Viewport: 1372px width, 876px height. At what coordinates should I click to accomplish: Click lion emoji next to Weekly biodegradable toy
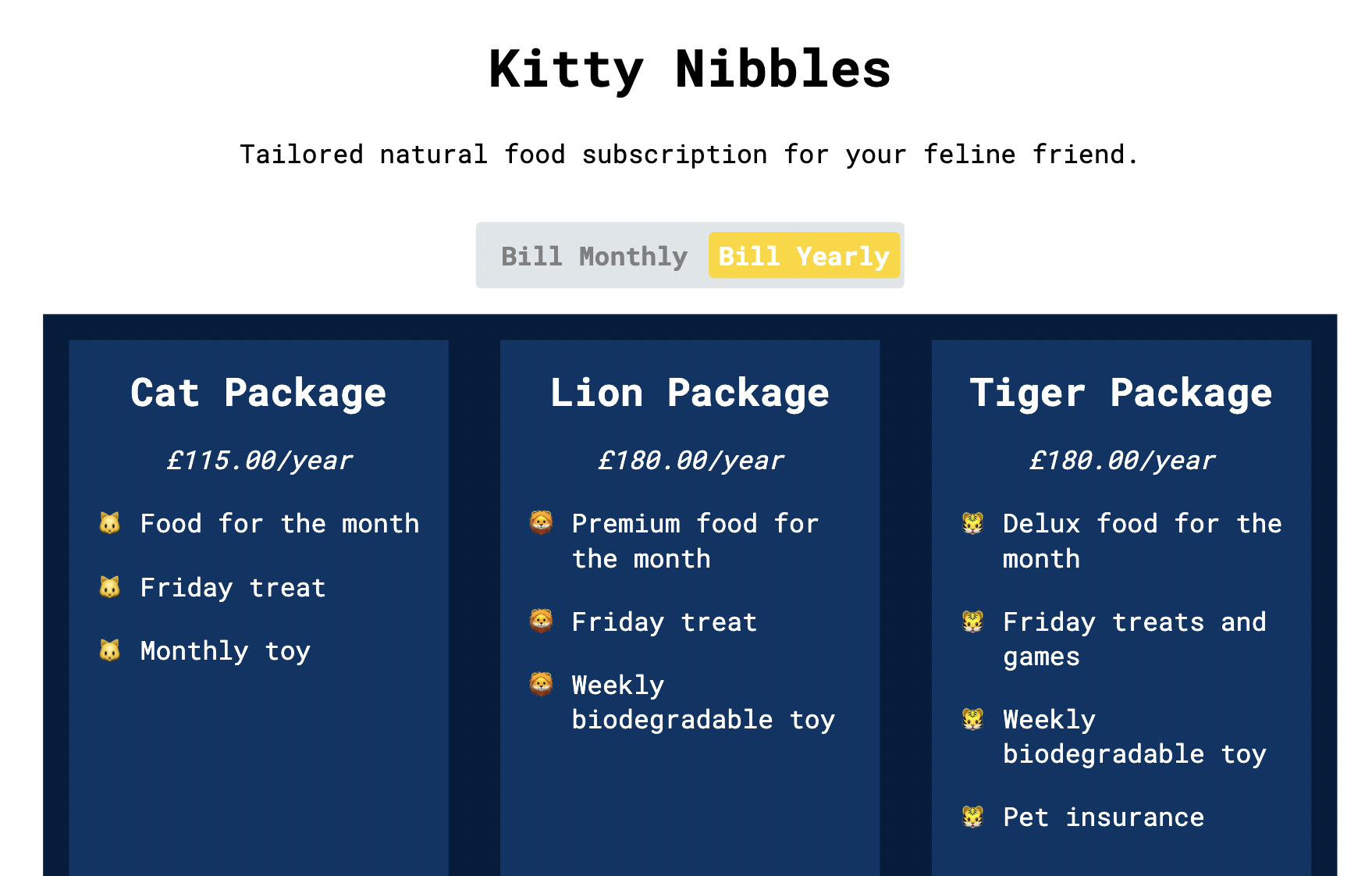(x=541, y=685)
